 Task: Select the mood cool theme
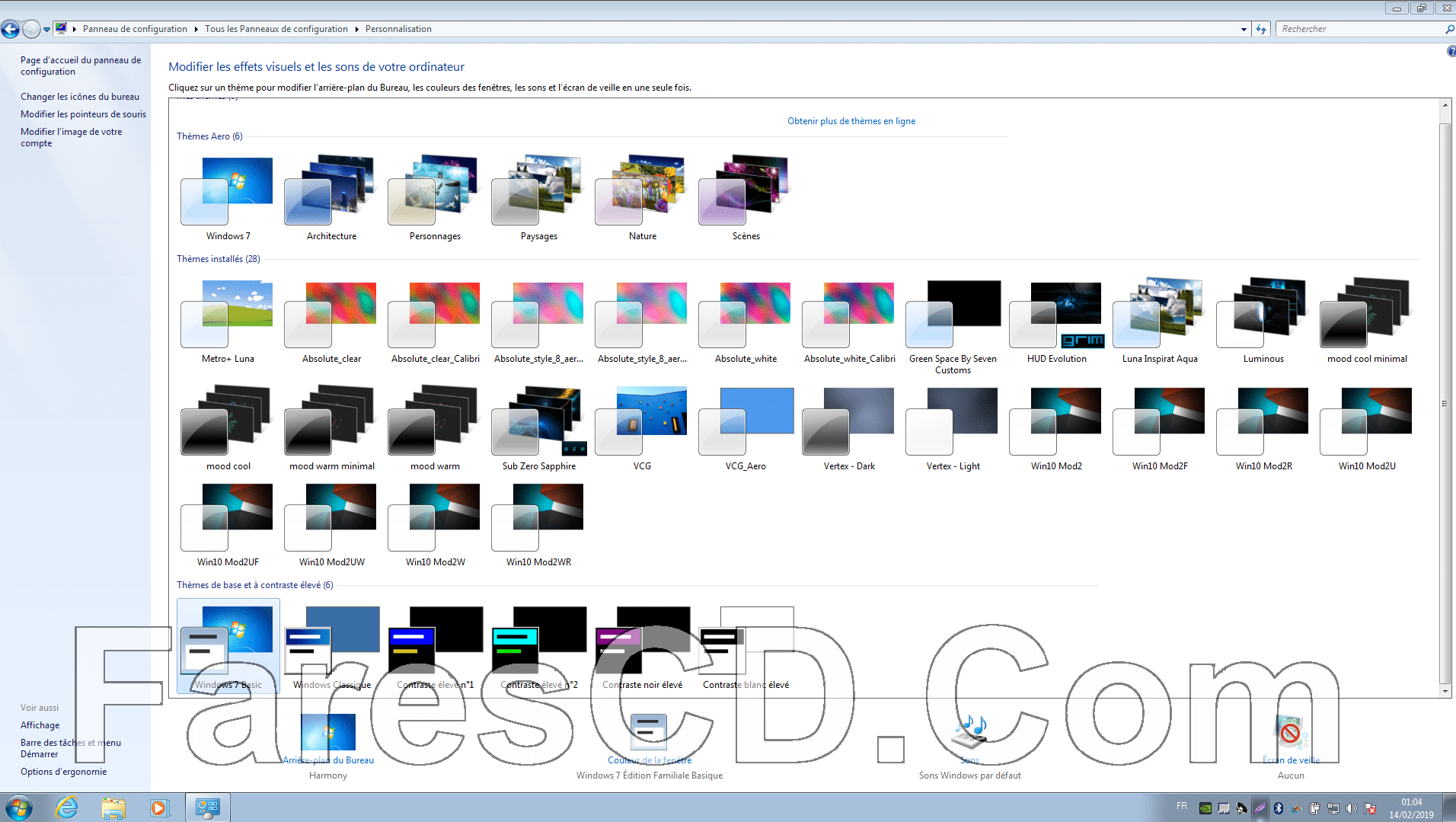(228, 427)
